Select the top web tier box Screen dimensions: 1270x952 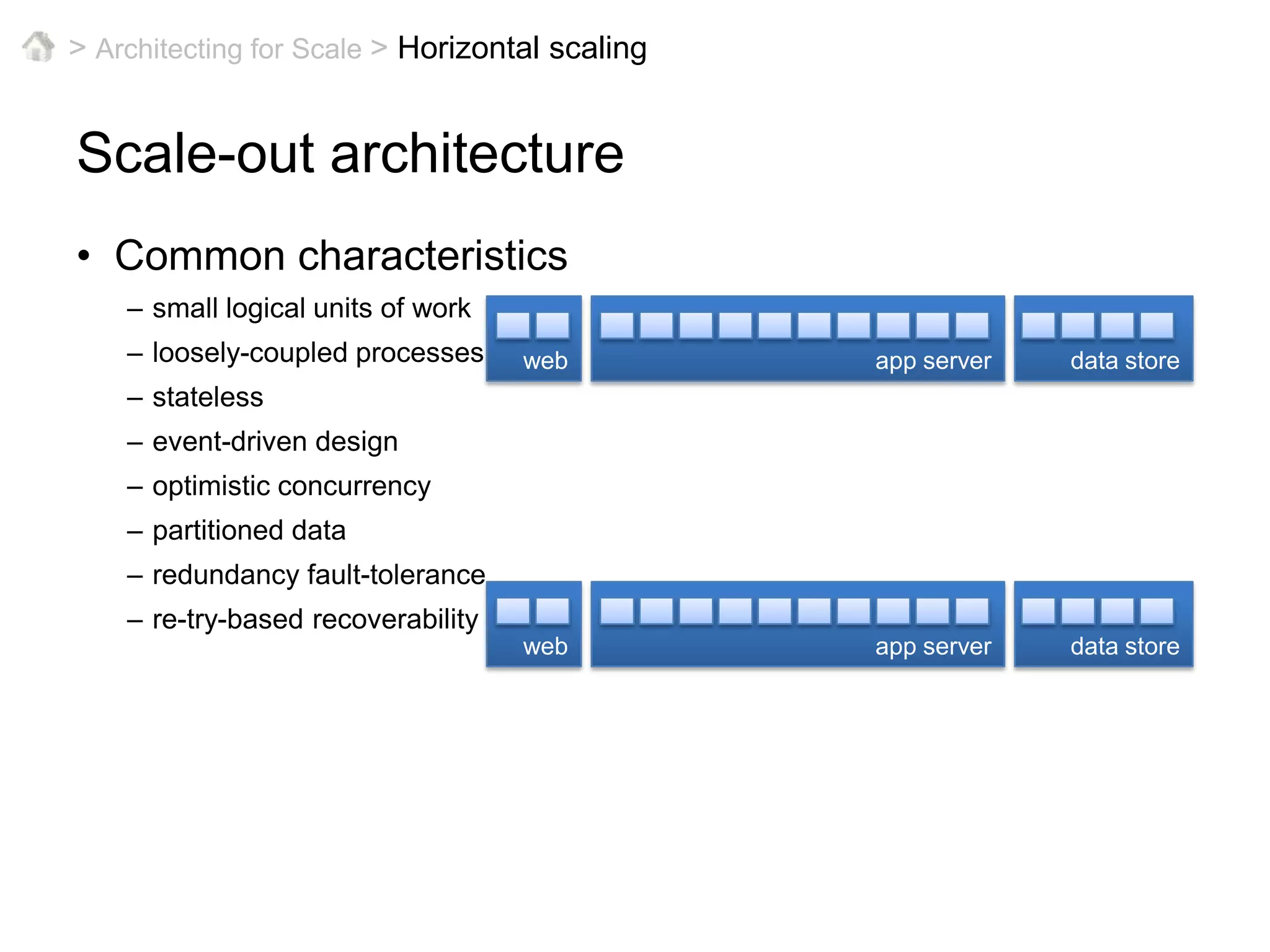[x=534, y=338]
